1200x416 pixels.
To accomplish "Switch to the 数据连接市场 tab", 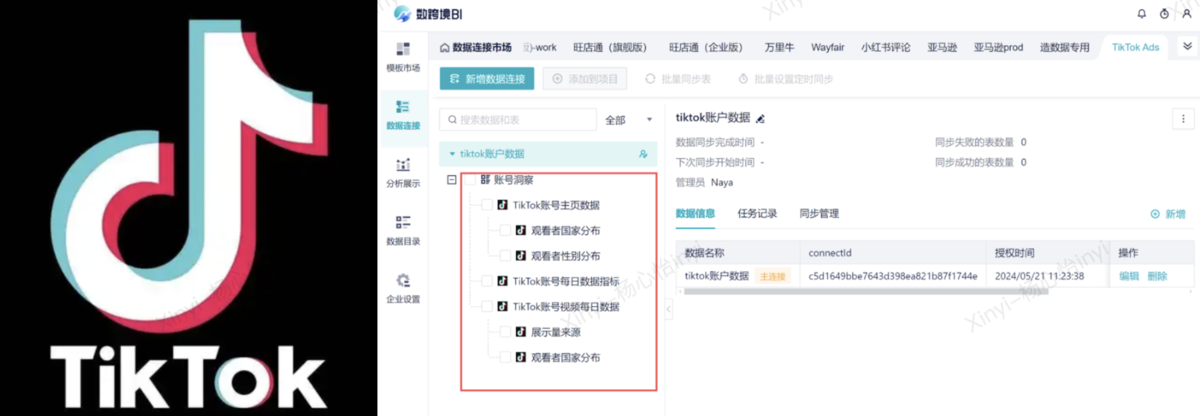I will click(x=476, y=47).
